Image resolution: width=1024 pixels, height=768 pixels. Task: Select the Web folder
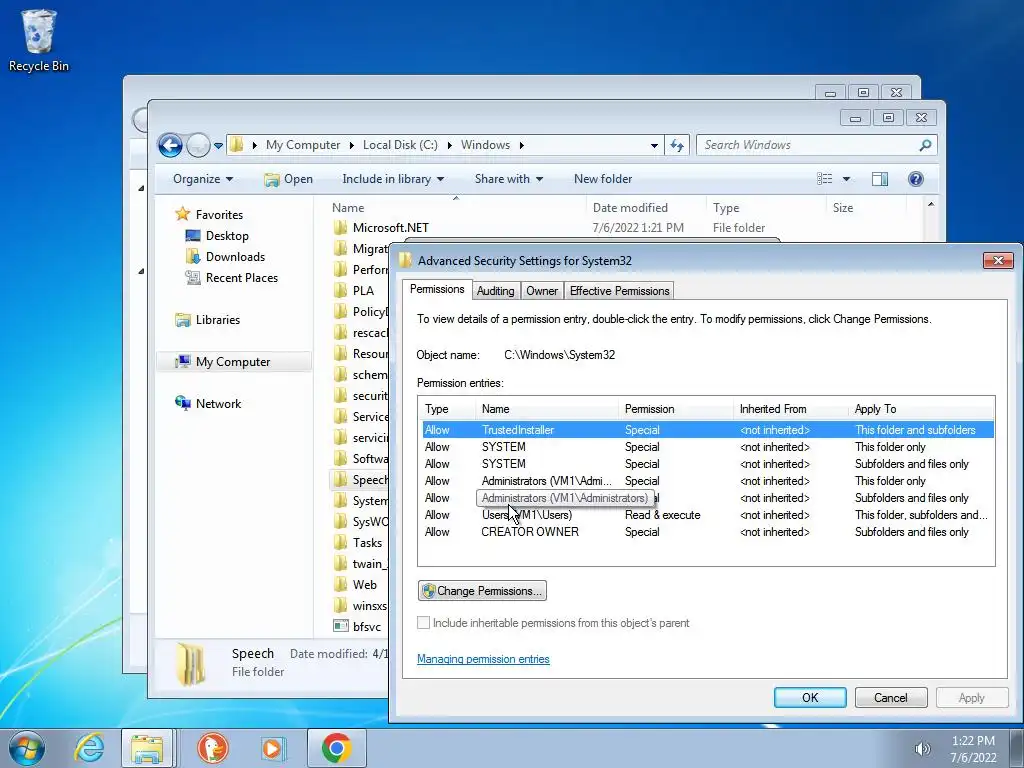tap(364, 584)
